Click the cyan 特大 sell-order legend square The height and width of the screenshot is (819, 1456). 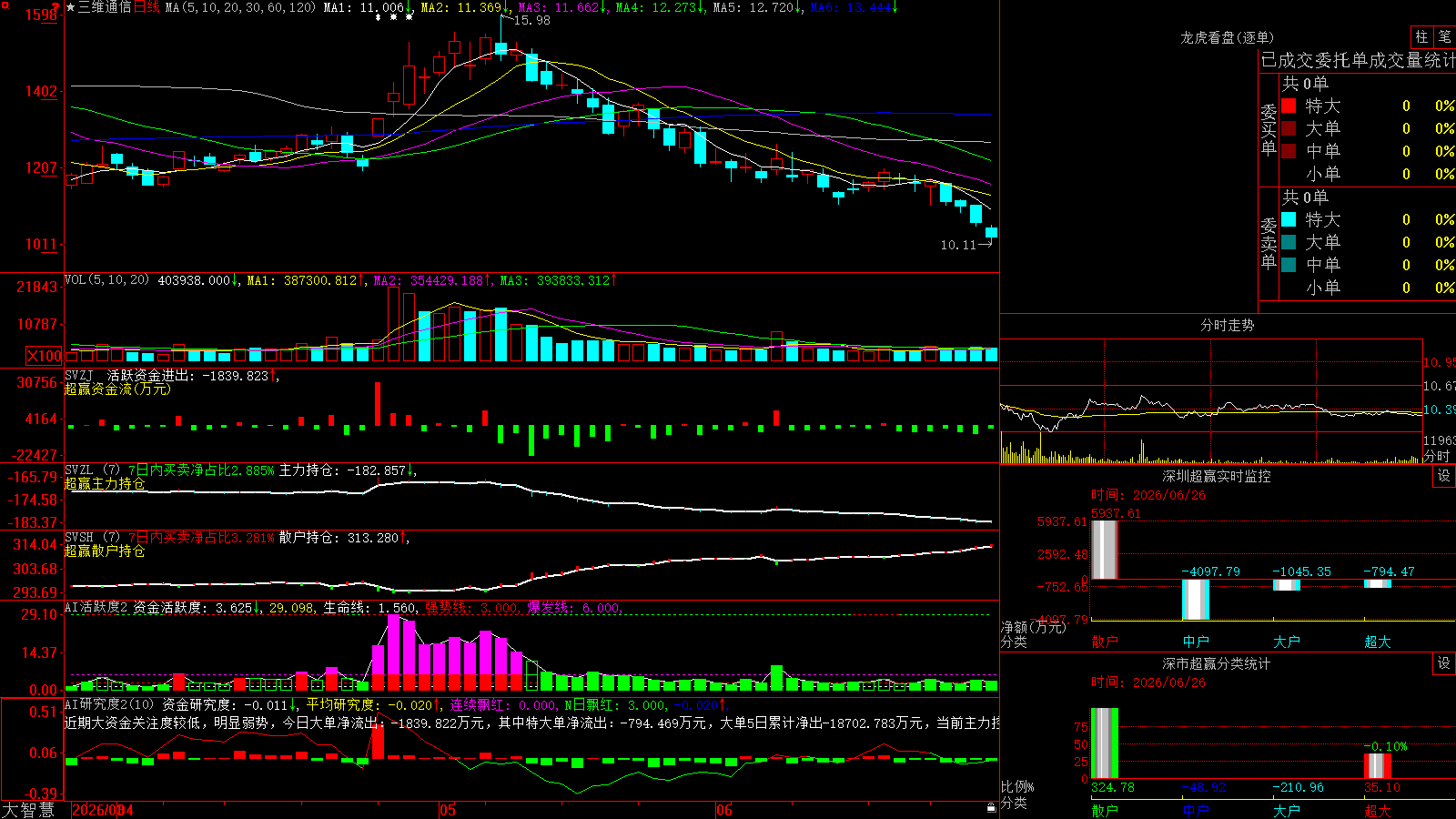pyautogui.click(x=1289, y=219)
